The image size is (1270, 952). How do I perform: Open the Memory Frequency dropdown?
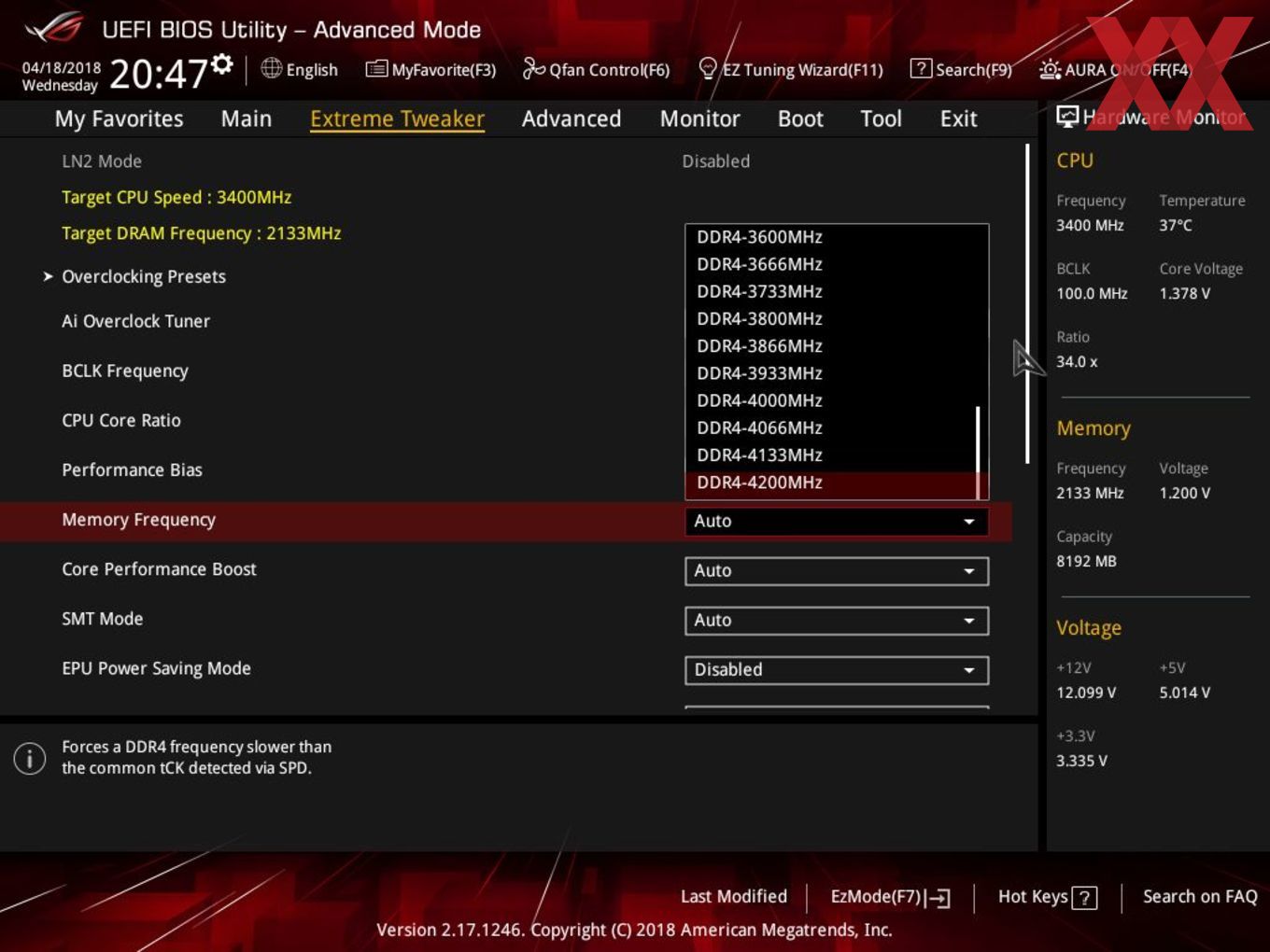(x=837, y=521)
